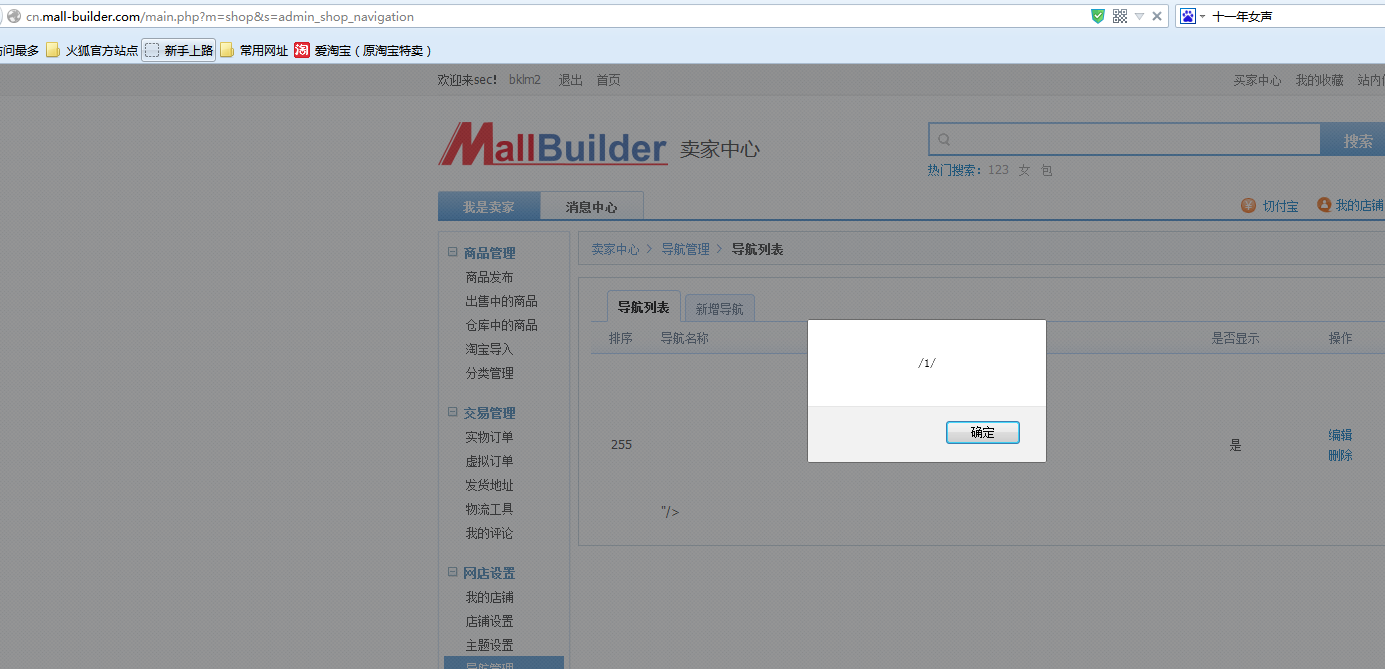Click the green shield security icon
Viewport: 1385px width, 669px height.
[1098, 16]
